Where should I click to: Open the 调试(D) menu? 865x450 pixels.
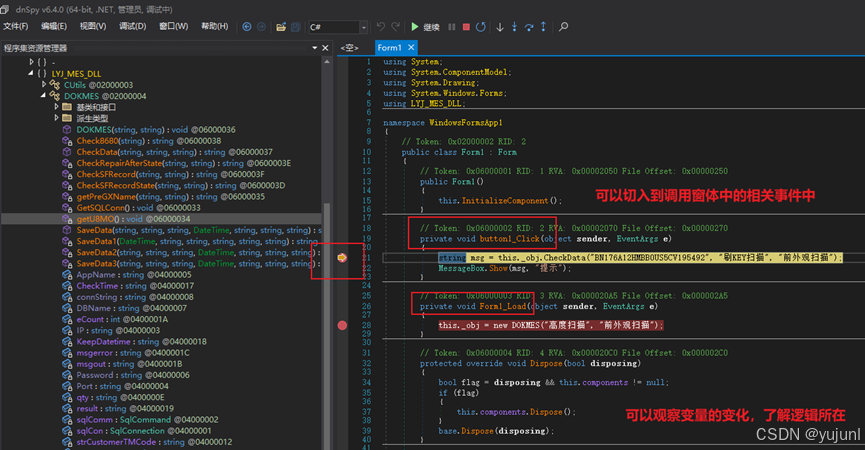point(132,26)
